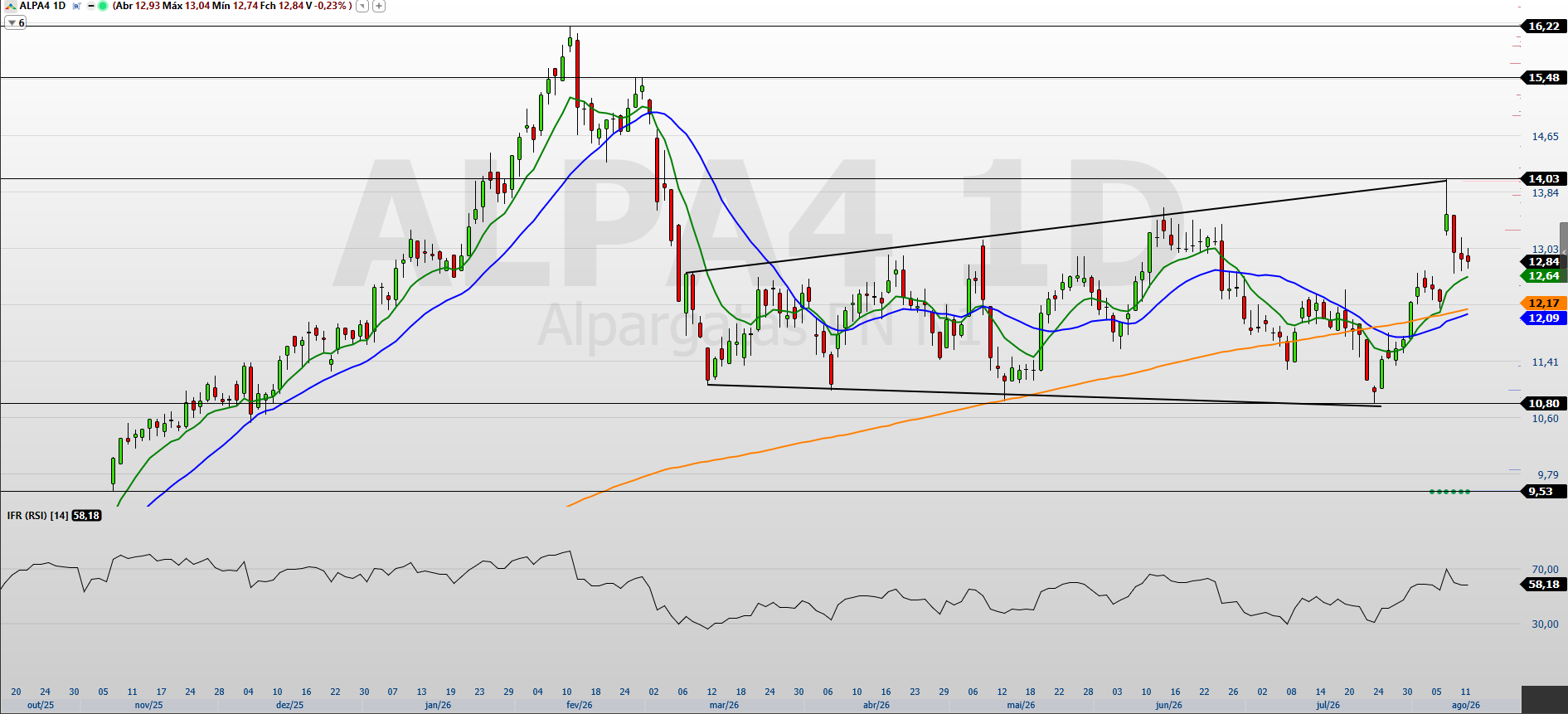Click the minus icon in the chart header

coord(90,6)
